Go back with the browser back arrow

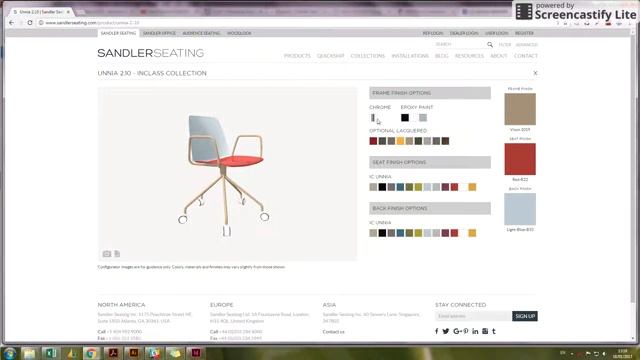click(11, 23)
